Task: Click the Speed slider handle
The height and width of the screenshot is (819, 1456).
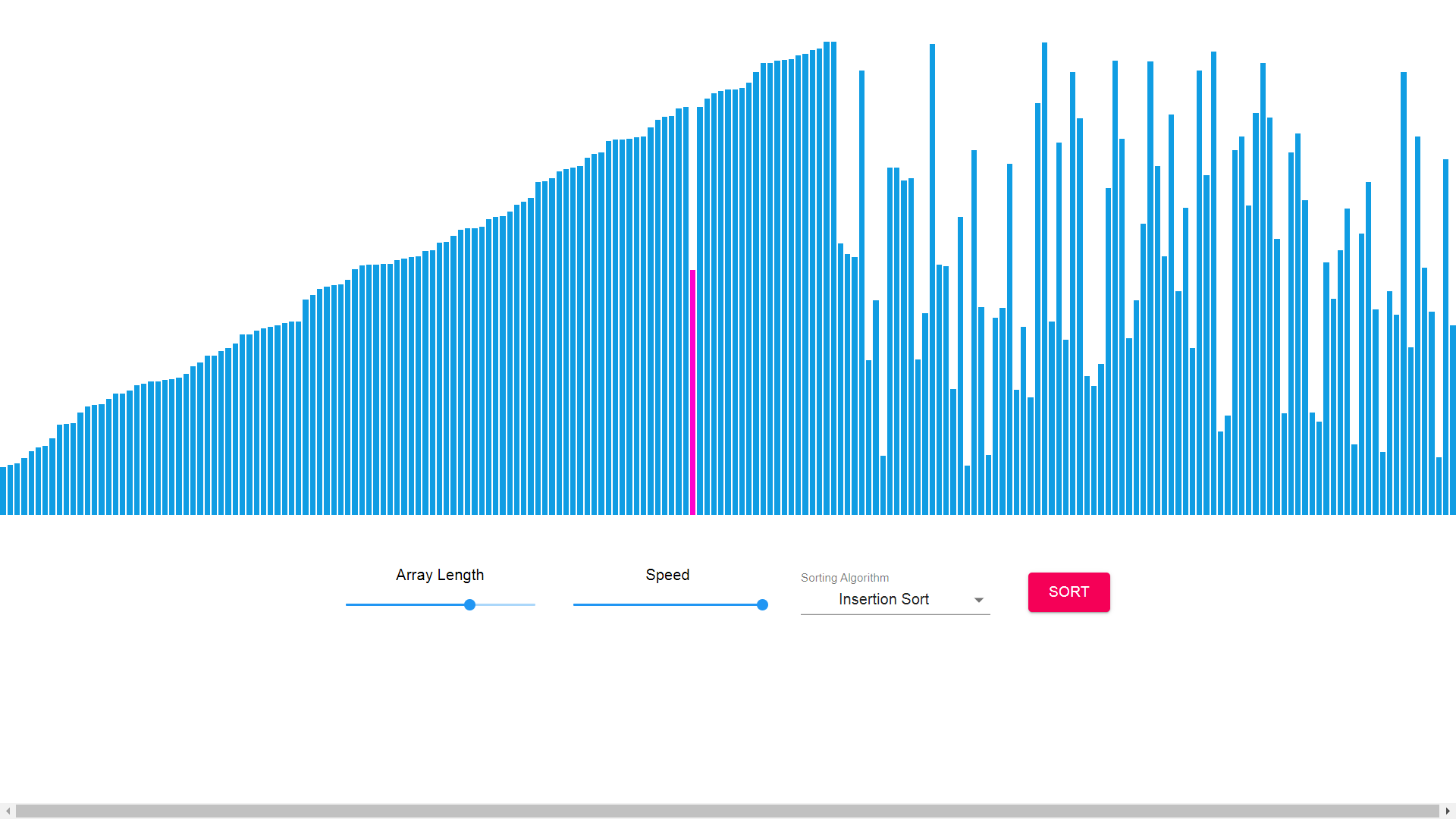Action: pyautogui.click(x=761, y=604)
